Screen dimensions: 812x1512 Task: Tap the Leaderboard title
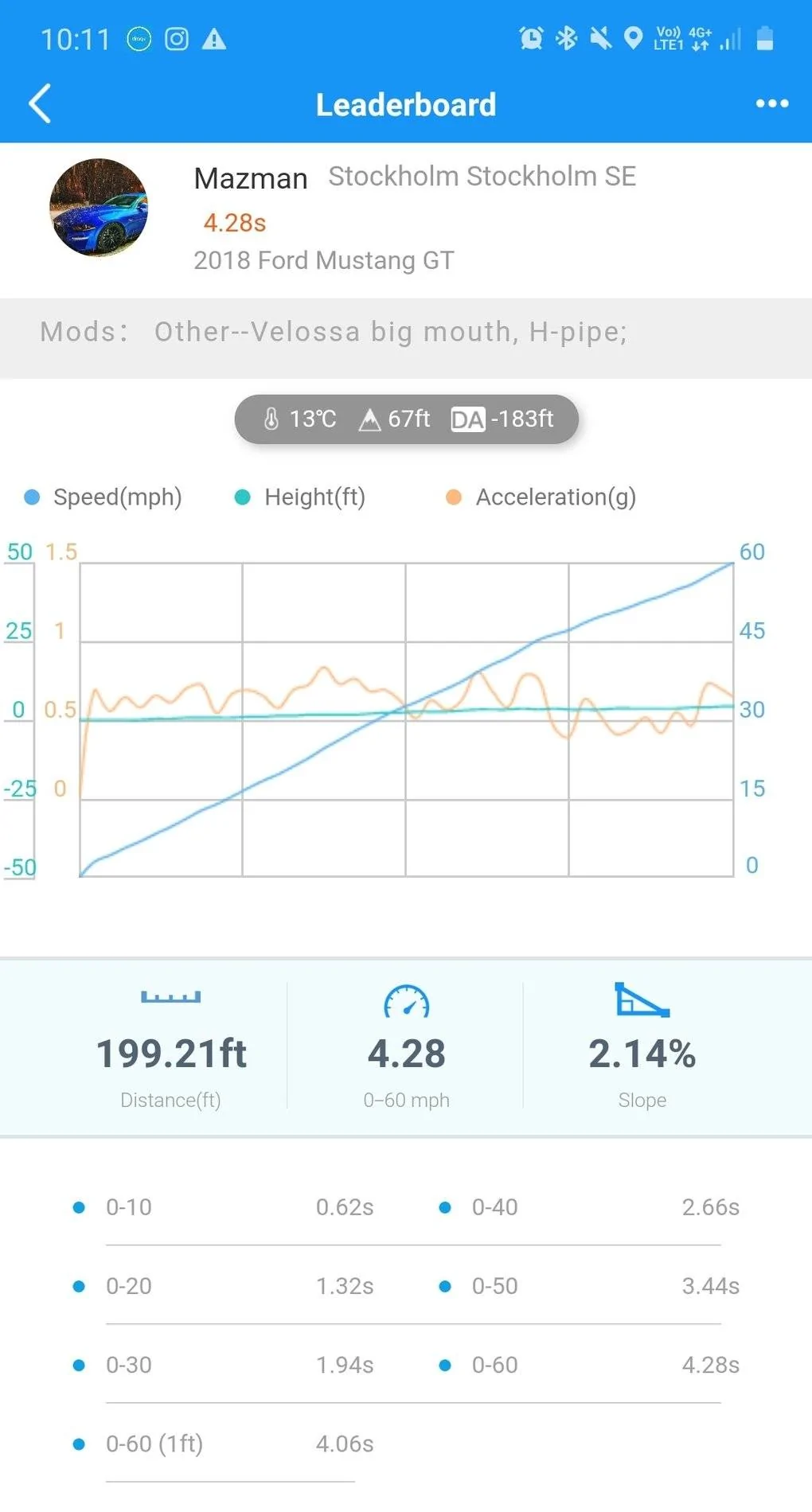(x=406, y=104)
